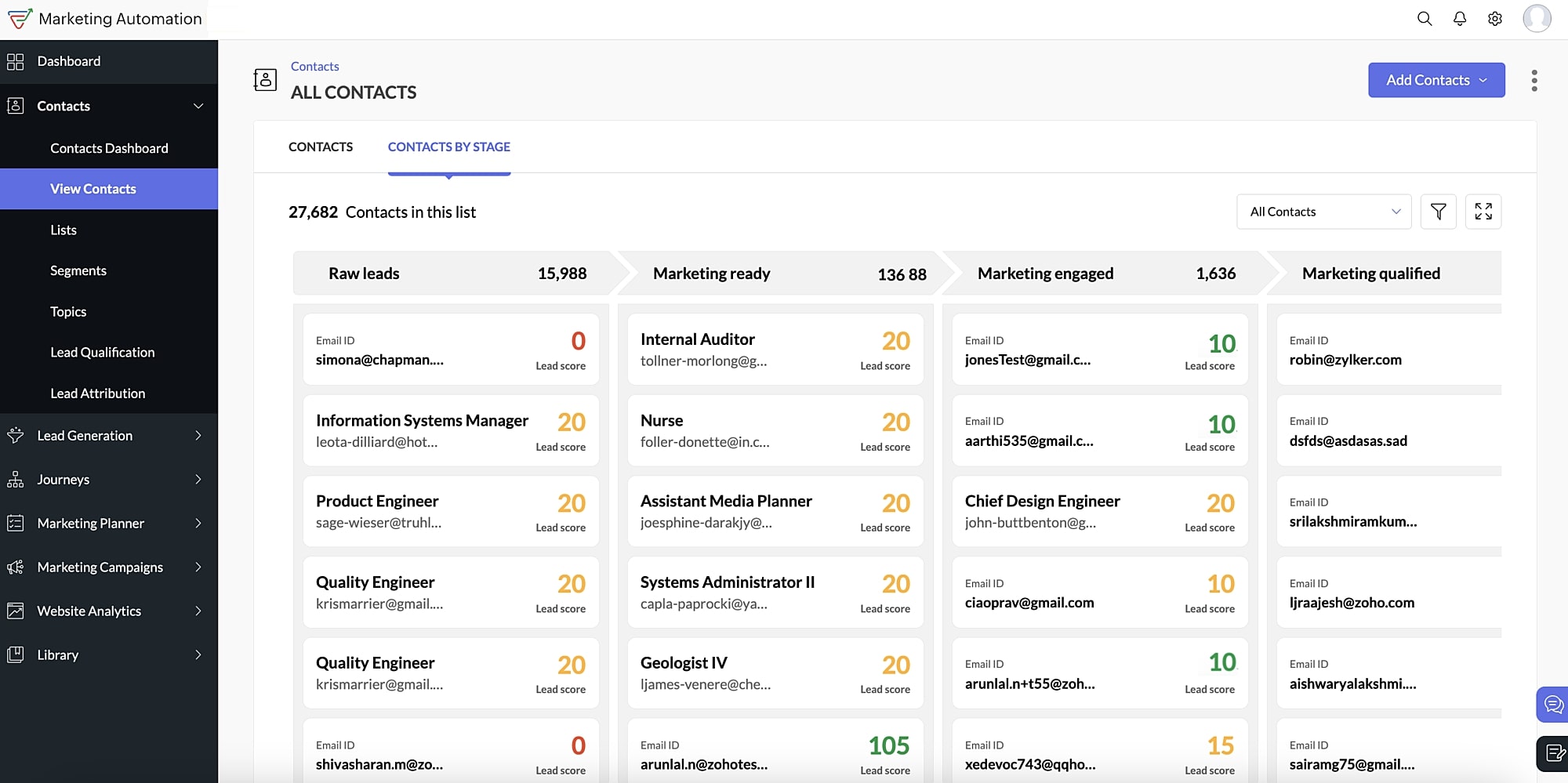
Task: Select the CONTACTS BY STAGE tab
Action: [x=448, y=147]
